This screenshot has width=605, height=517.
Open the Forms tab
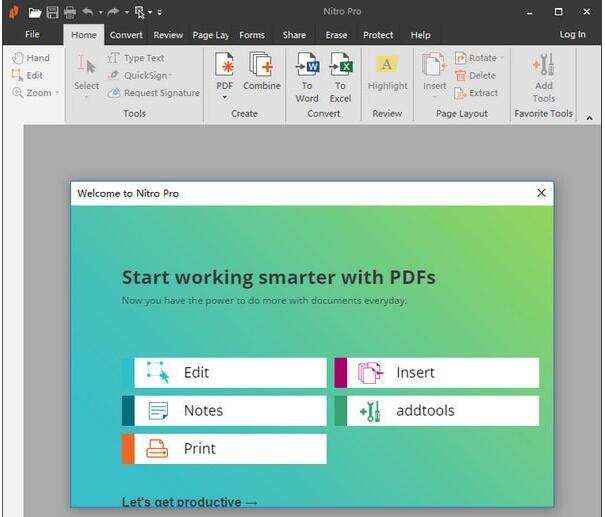pyautogui.click(x=252, y=35)
